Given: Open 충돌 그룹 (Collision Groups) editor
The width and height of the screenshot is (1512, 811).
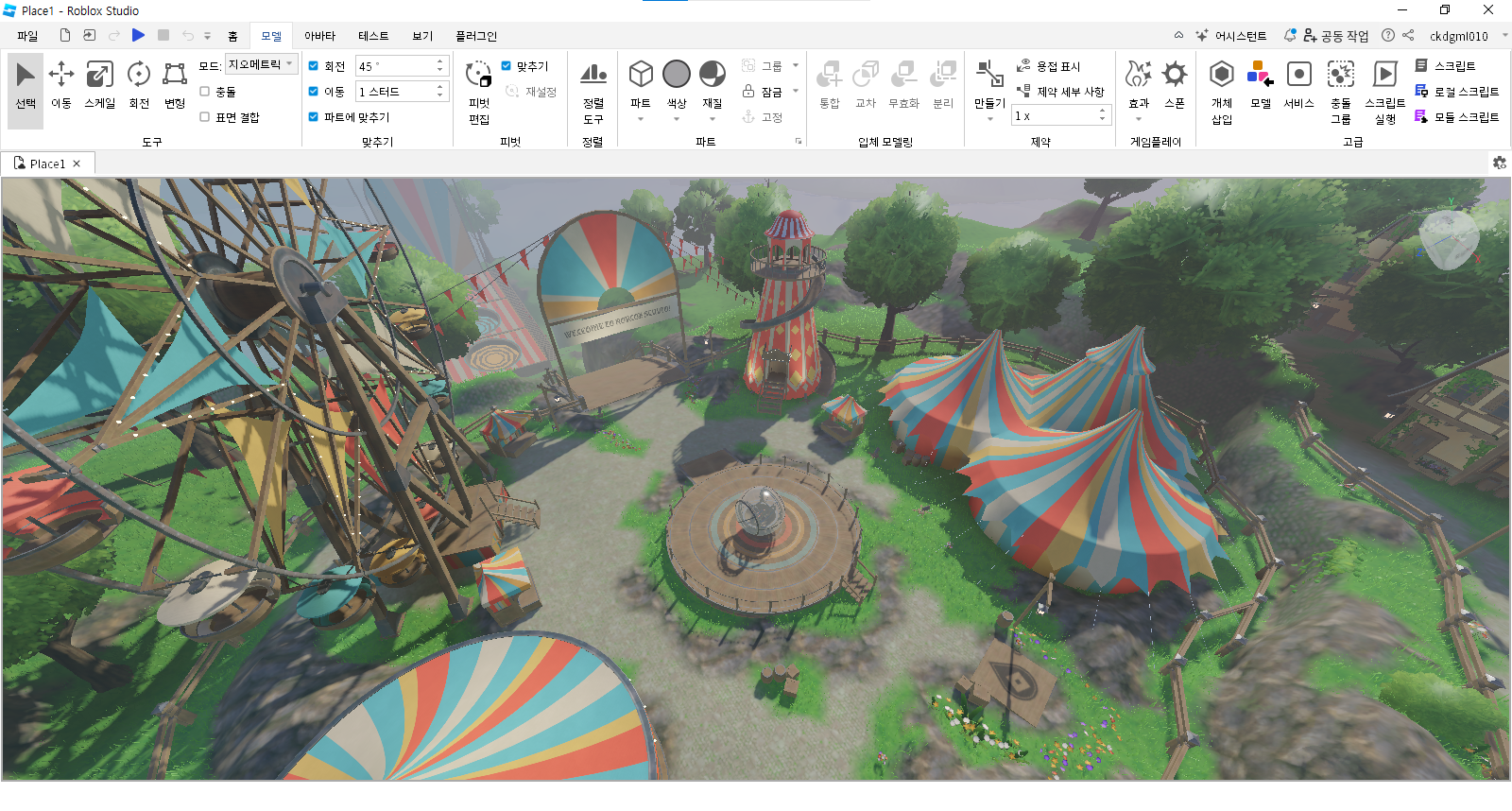Looking at the screenshot, I should pos(1341,92).
